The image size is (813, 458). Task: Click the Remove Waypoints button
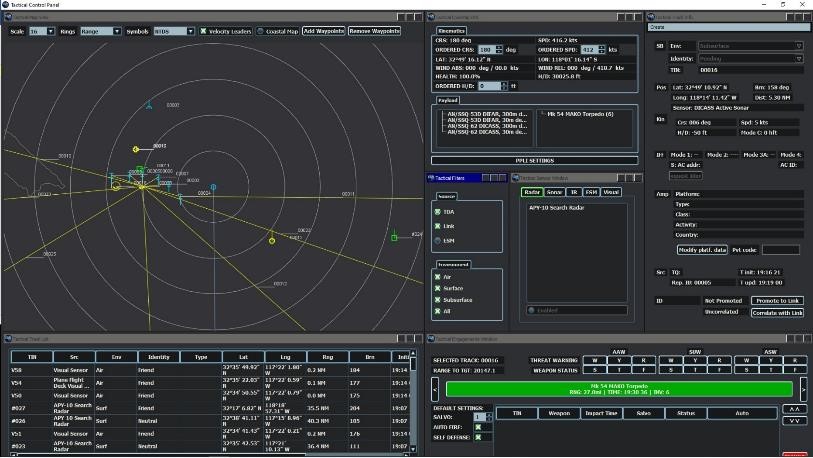374,31
